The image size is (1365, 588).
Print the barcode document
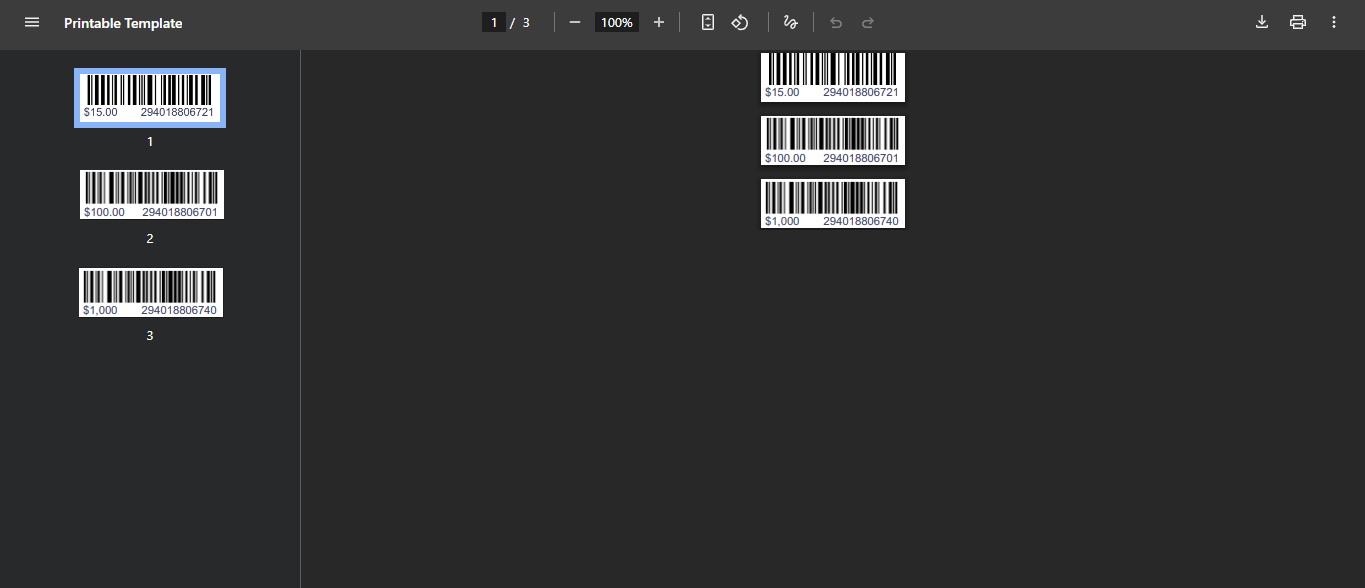1298,22
